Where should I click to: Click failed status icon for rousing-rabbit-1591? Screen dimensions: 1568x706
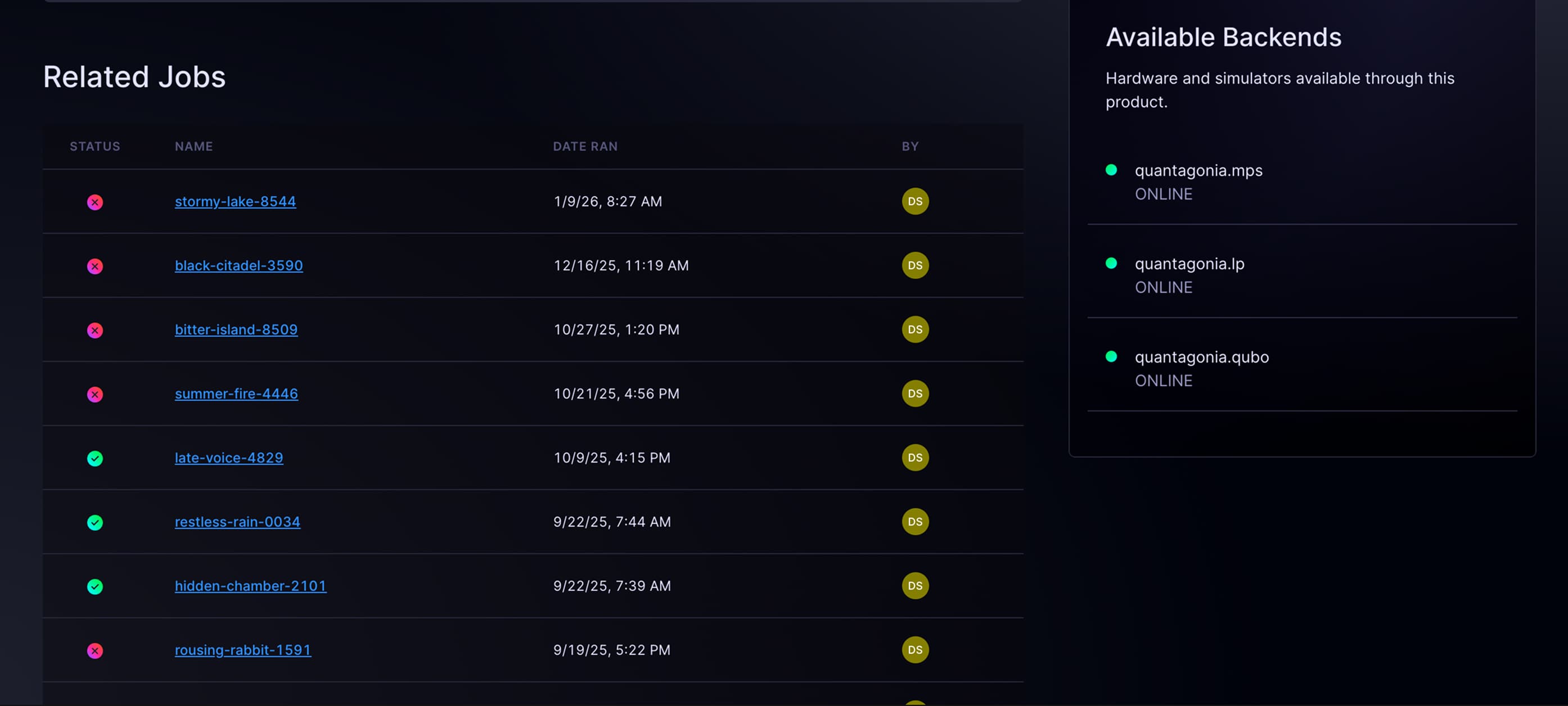95,650
